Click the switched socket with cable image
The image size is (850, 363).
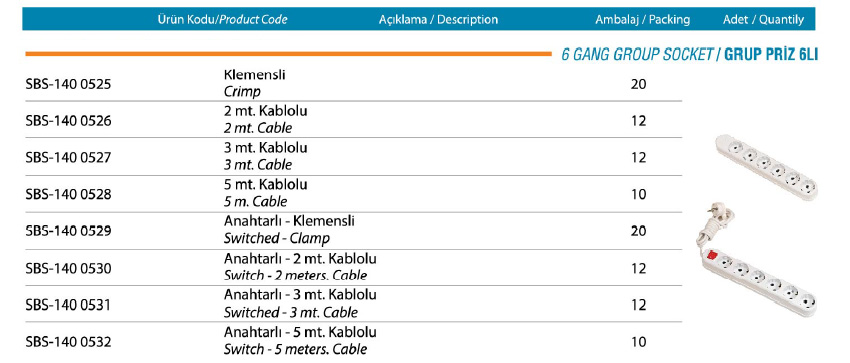point(756,260)
